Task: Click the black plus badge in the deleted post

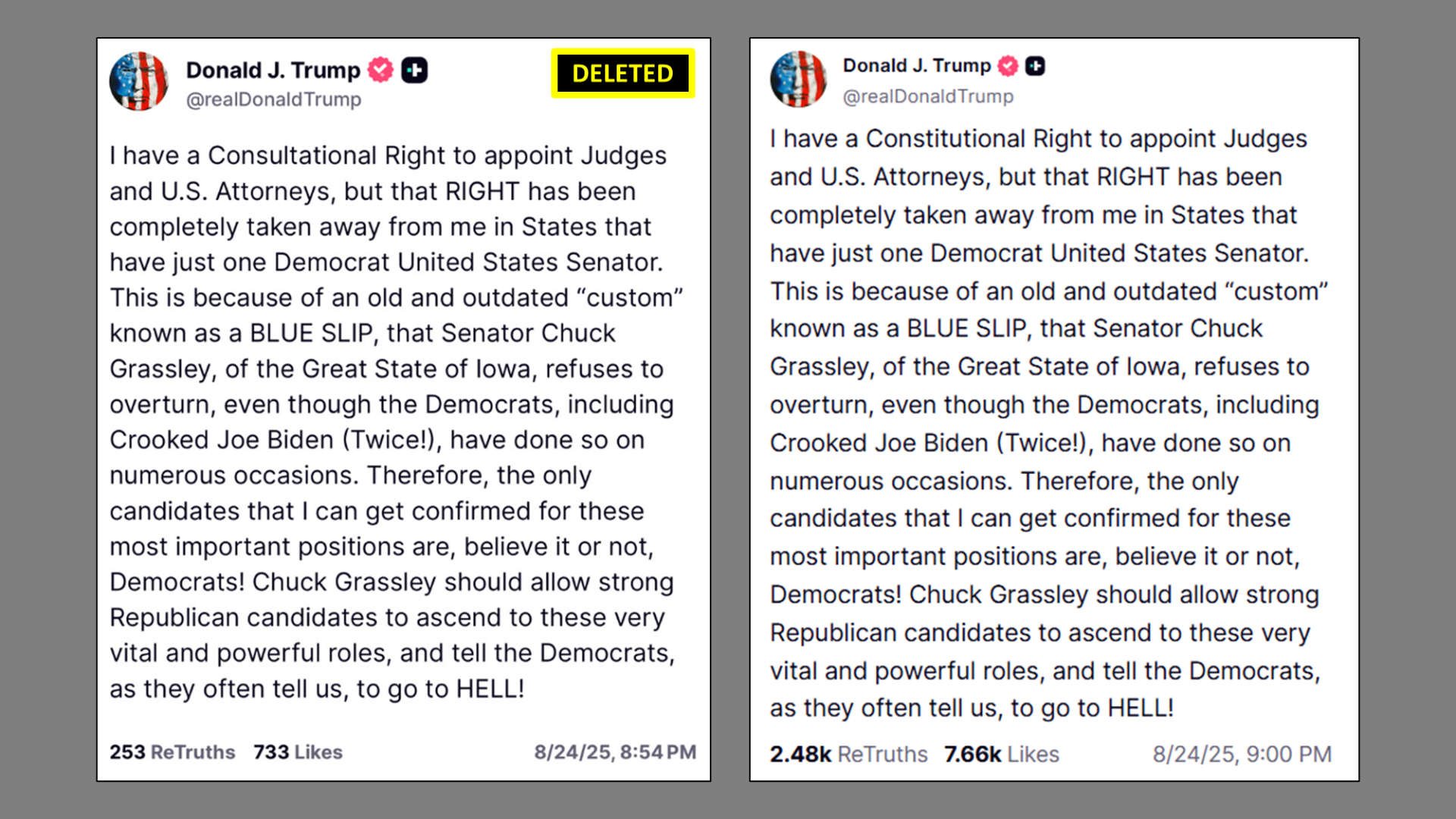Action: 414,71
